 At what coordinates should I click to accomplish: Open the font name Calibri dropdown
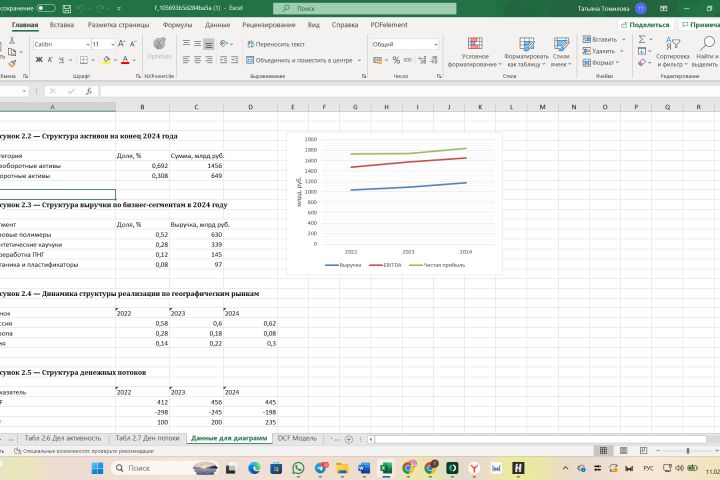(88, 44)
